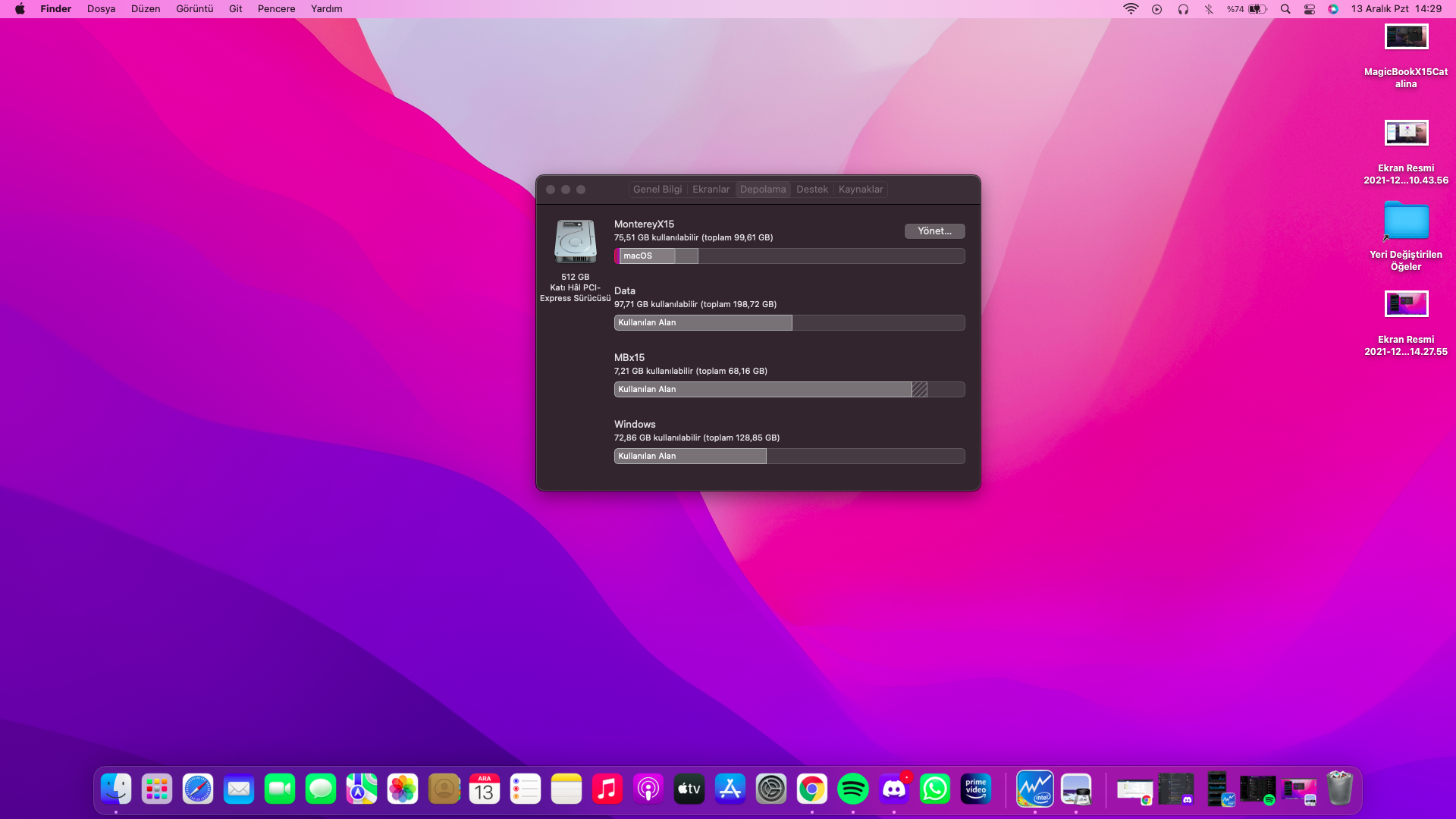Open Prime Video app in Dock
The height and width of the screenshot is (819, 1456).
[975, 789]
